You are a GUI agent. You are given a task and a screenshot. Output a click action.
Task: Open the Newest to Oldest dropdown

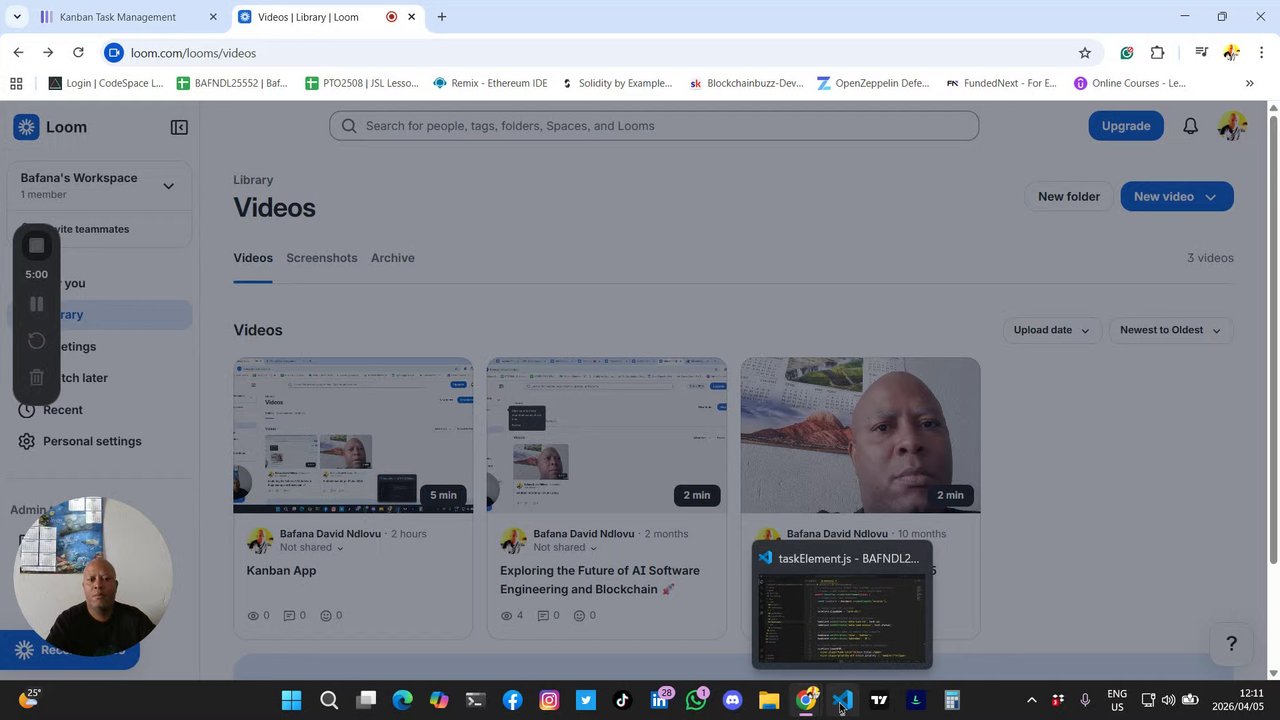1171,330
